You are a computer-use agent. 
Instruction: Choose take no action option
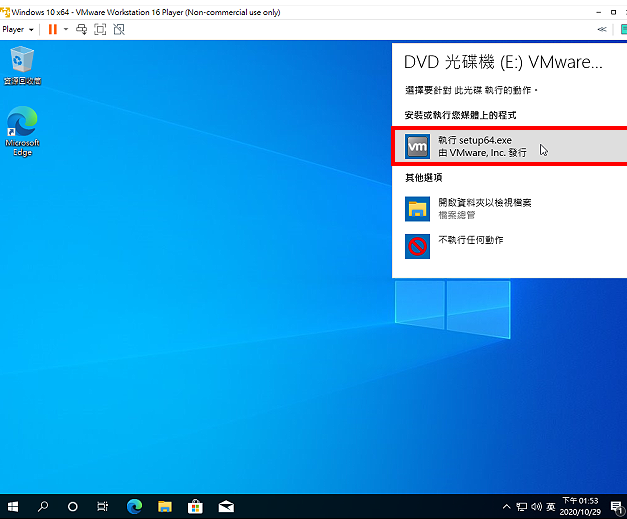point(509,246)
